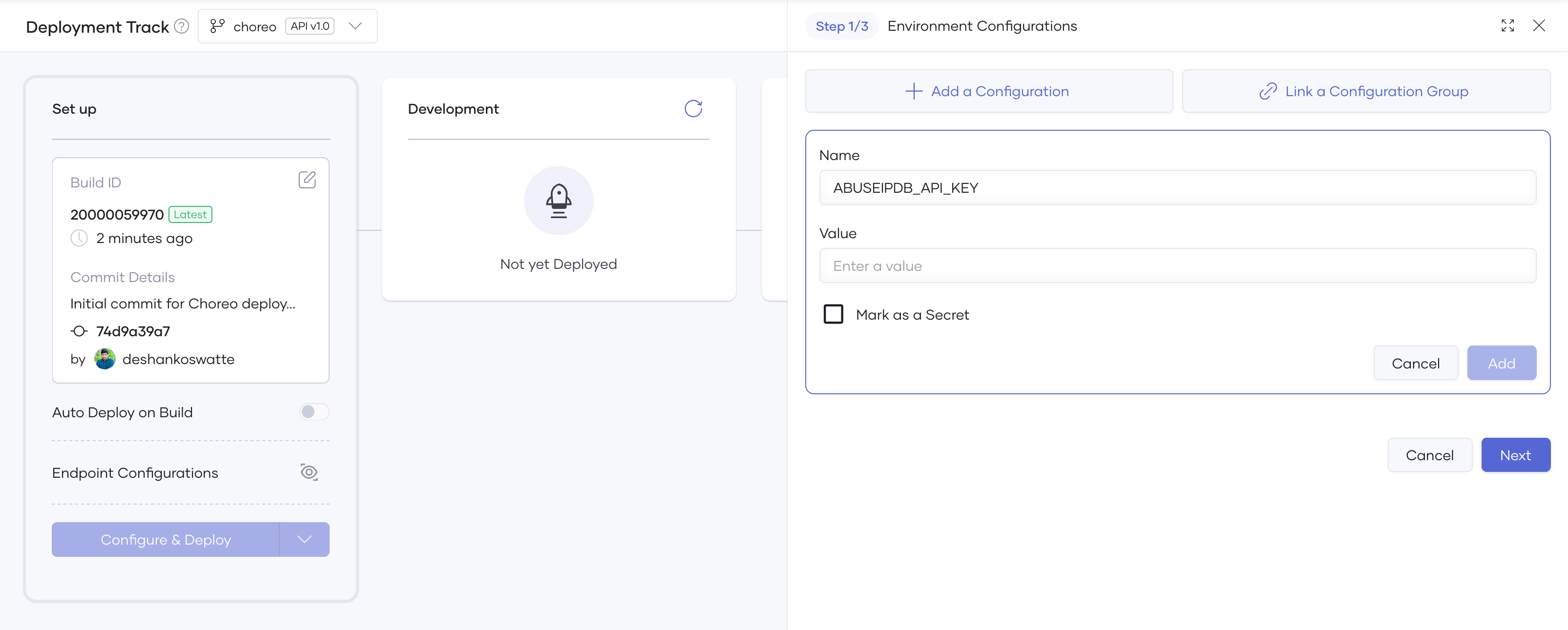Image resolution: width=1568 pixels, height=630 pixels.
Task: Click the Configure & Deploy button
Action: 165,539
